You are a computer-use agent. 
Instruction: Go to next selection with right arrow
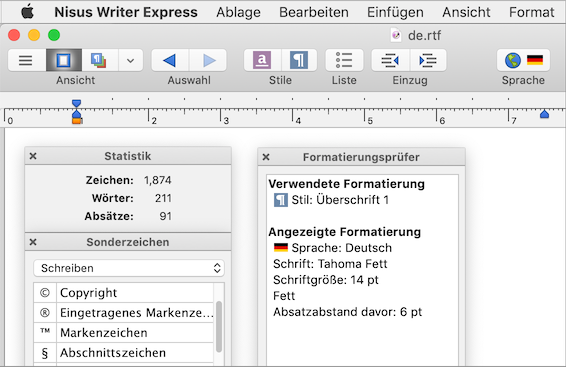(x=208, y=60)
